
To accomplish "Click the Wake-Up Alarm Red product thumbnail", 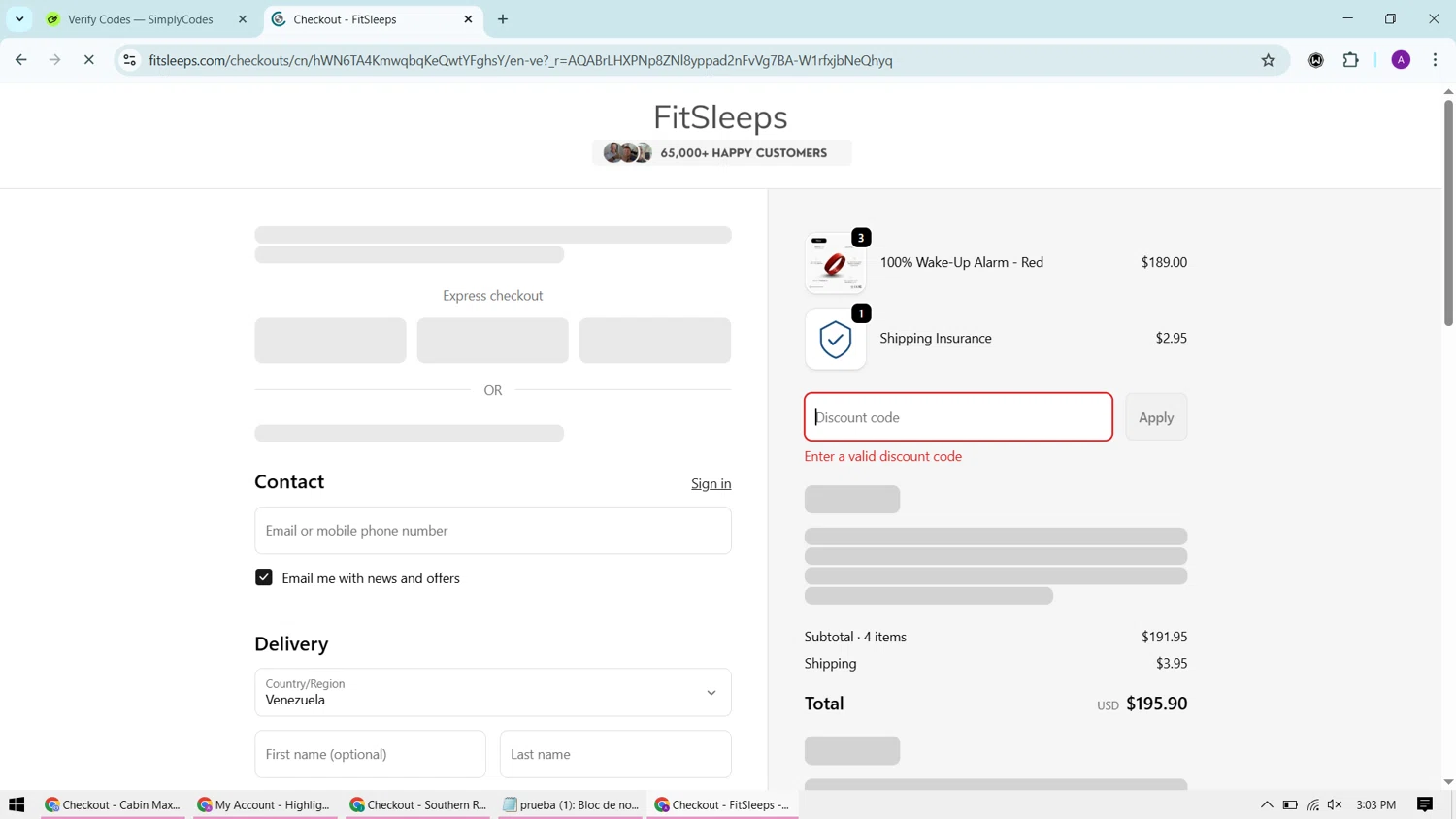I will (x=835, y=262).
